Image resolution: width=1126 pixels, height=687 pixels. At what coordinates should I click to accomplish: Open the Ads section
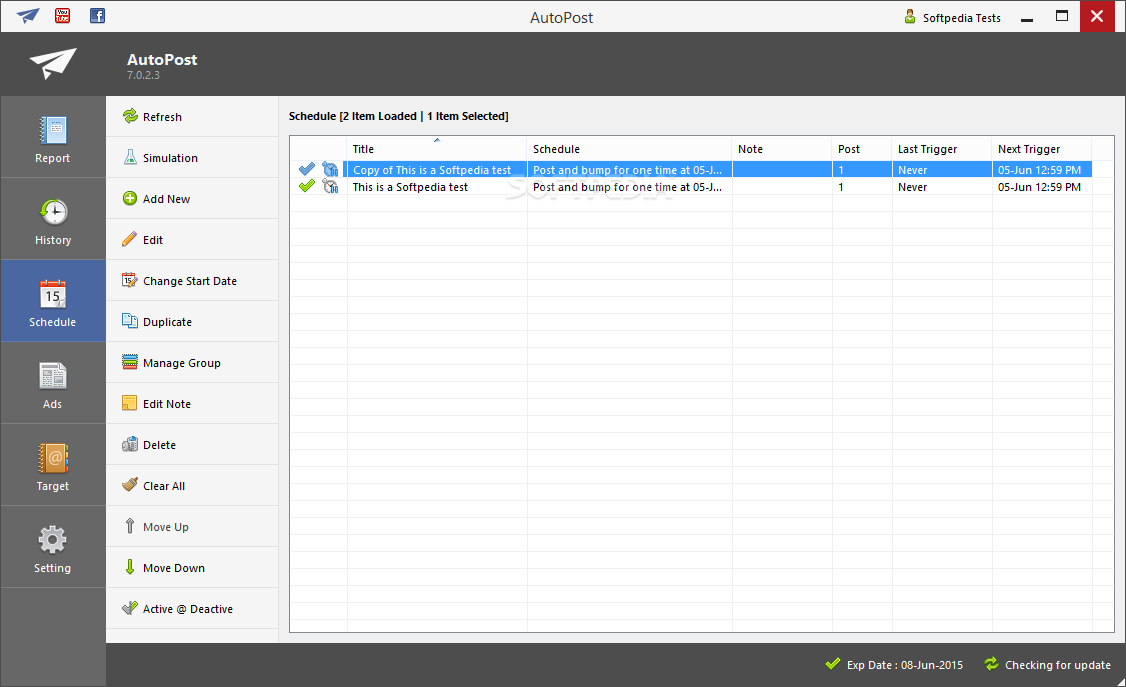point(53,383)
